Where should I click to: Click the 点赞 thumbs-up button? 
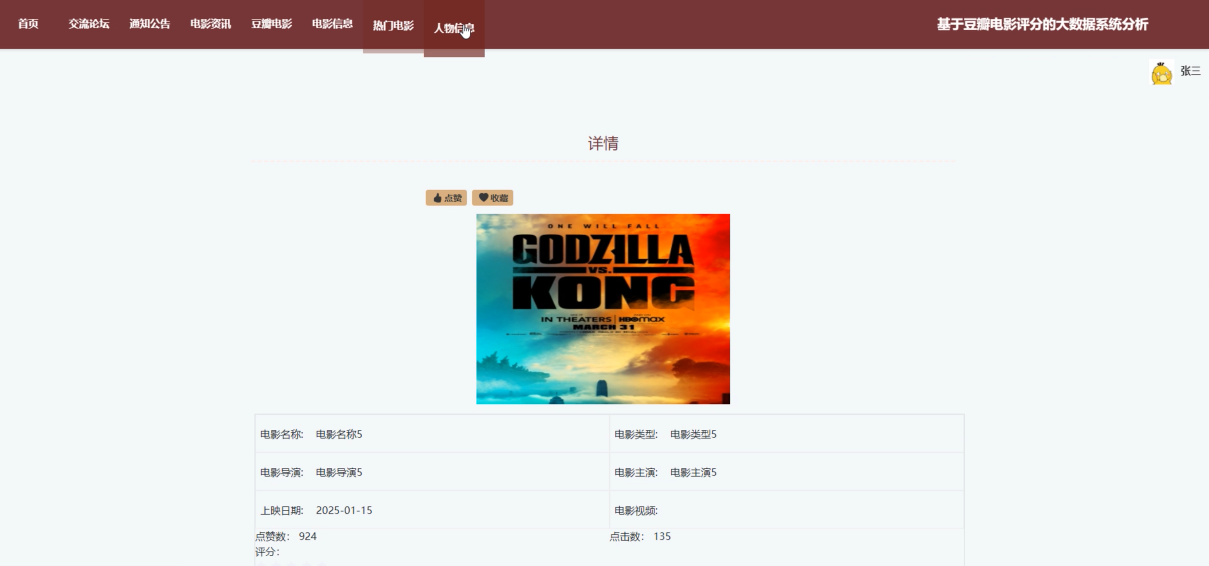pyautogui.click(x=446, y=198)
